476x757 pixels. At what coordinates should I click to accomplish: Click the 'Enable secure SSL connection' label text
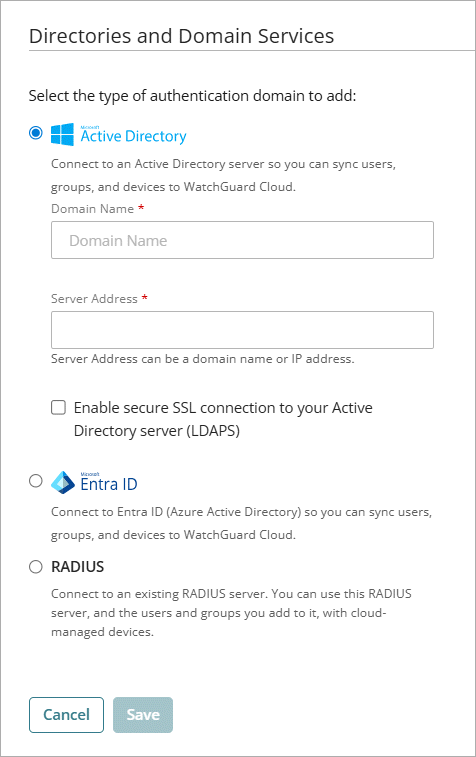[223, 419]
